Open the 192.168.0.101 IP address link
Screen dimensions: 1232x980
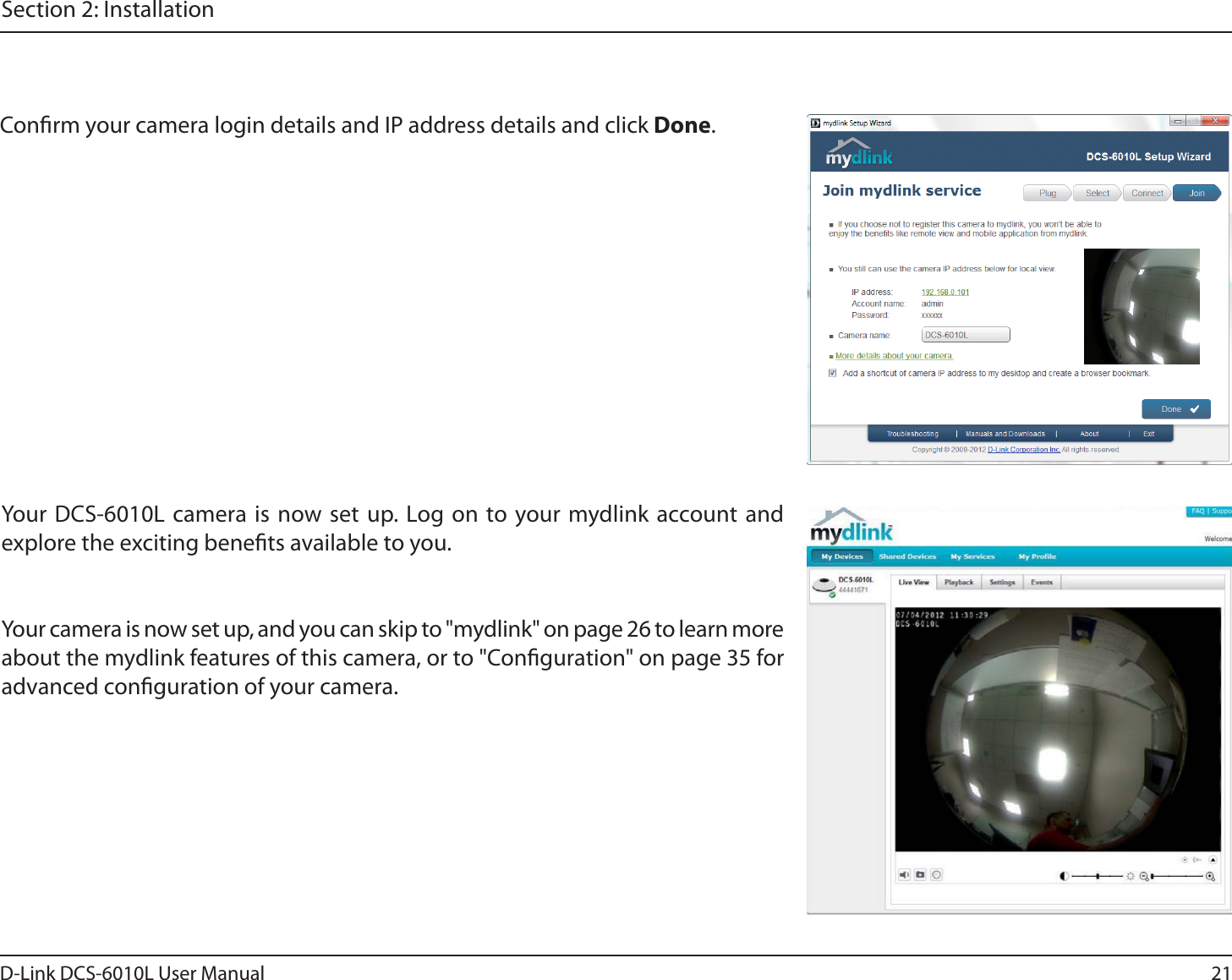pos(945,293)
